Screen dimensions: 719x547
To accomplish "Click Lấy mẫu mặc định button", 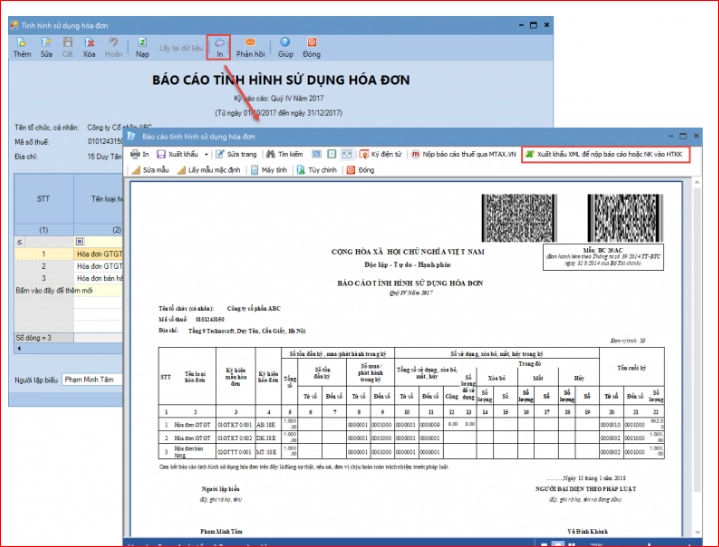I will pyautogui.click(x=213, y=171).
